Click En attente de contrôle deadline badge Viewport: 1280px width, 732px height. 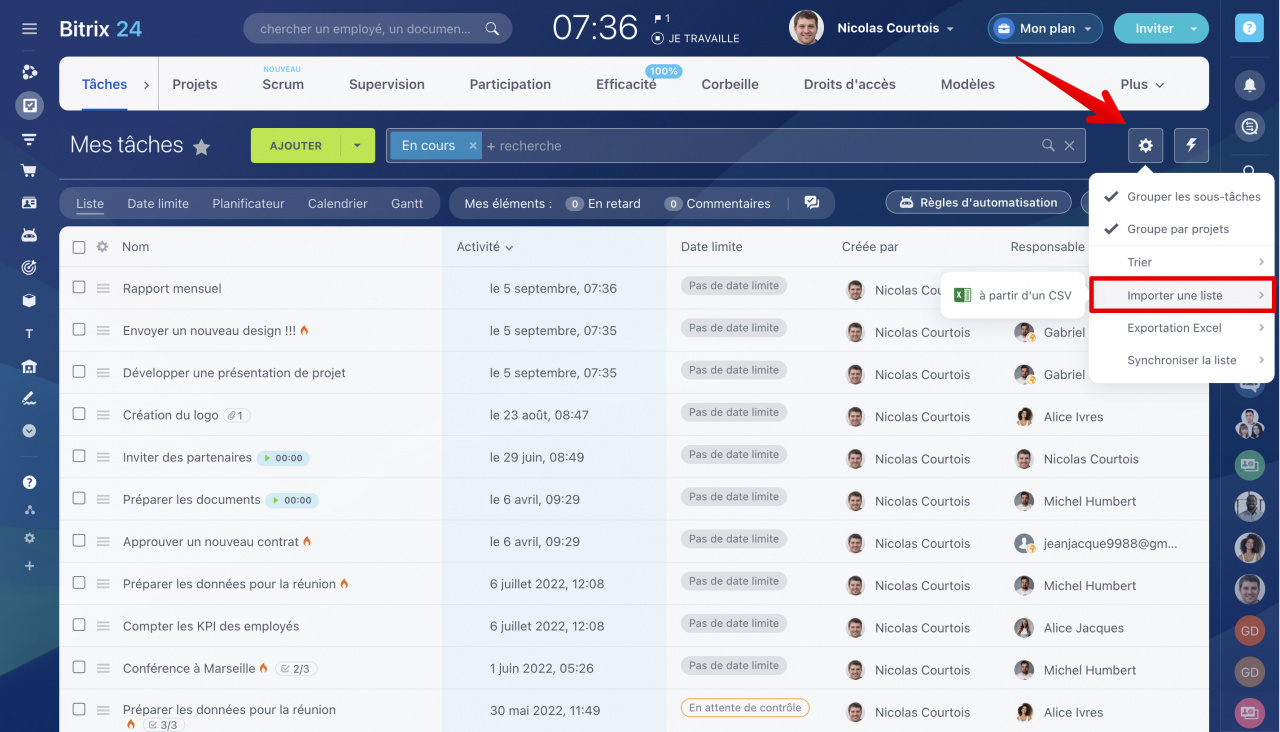click(745, 708)
